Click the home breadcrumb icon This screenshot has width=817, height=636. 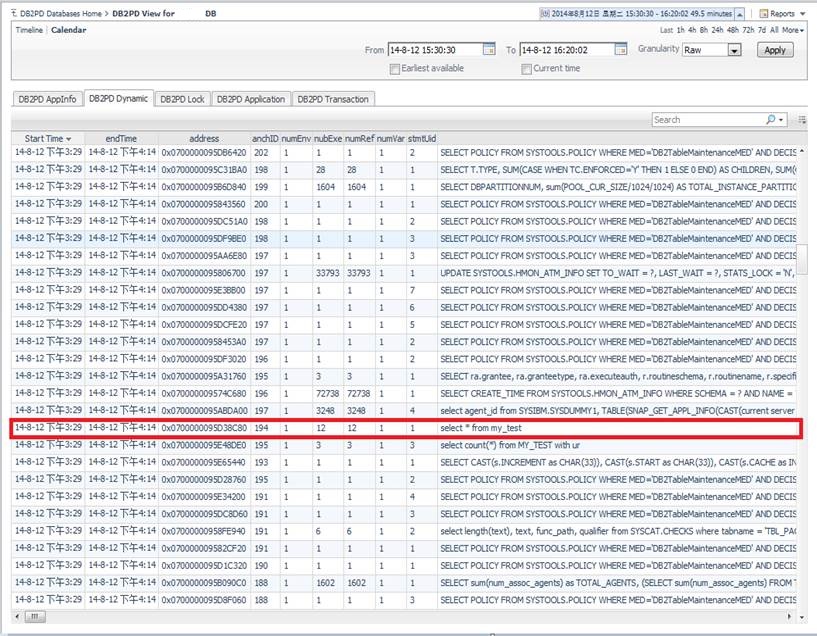[12, 14]
